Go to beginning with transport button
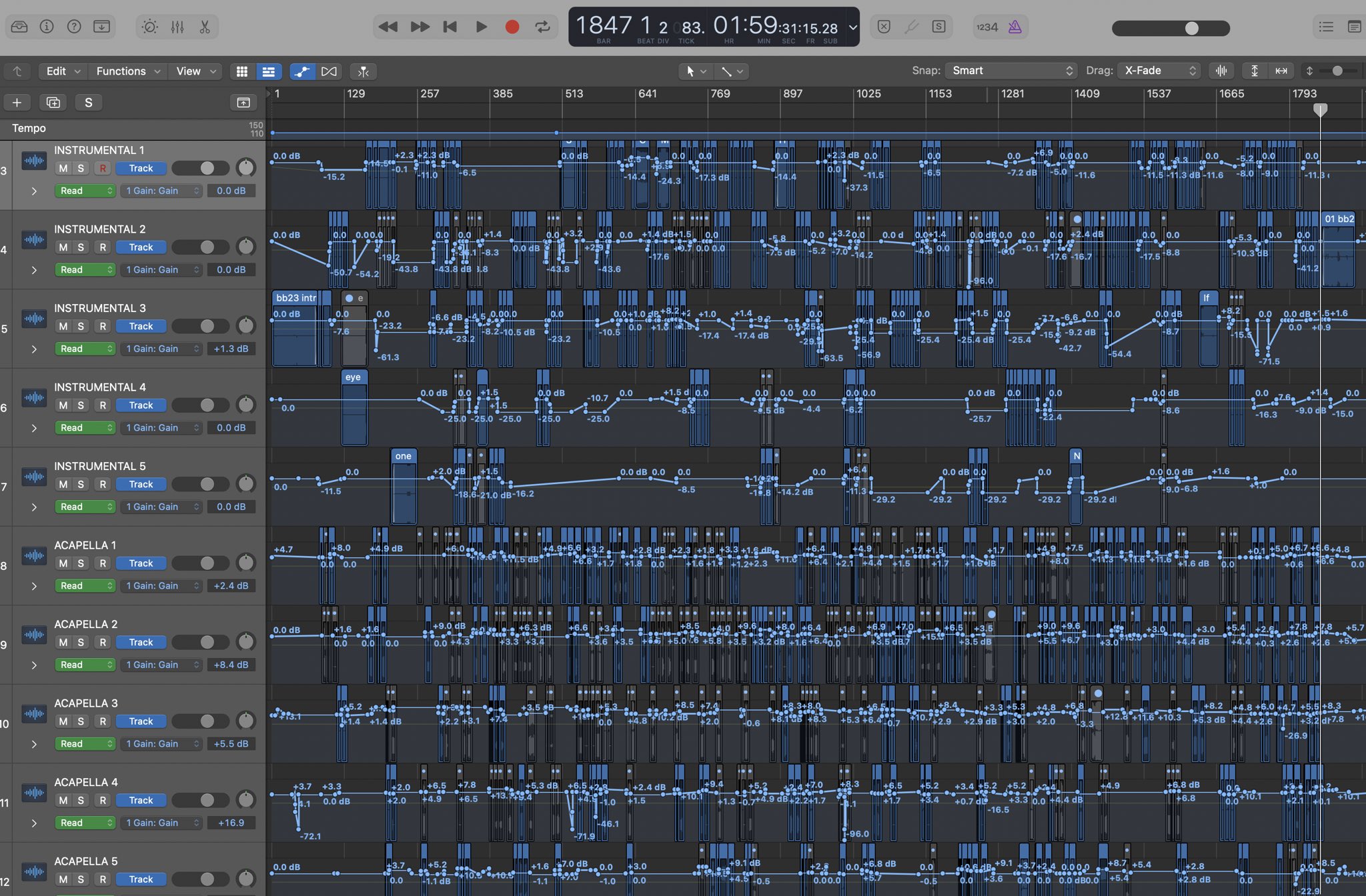This screenshot has height=896, width=1366. point(450,27)
